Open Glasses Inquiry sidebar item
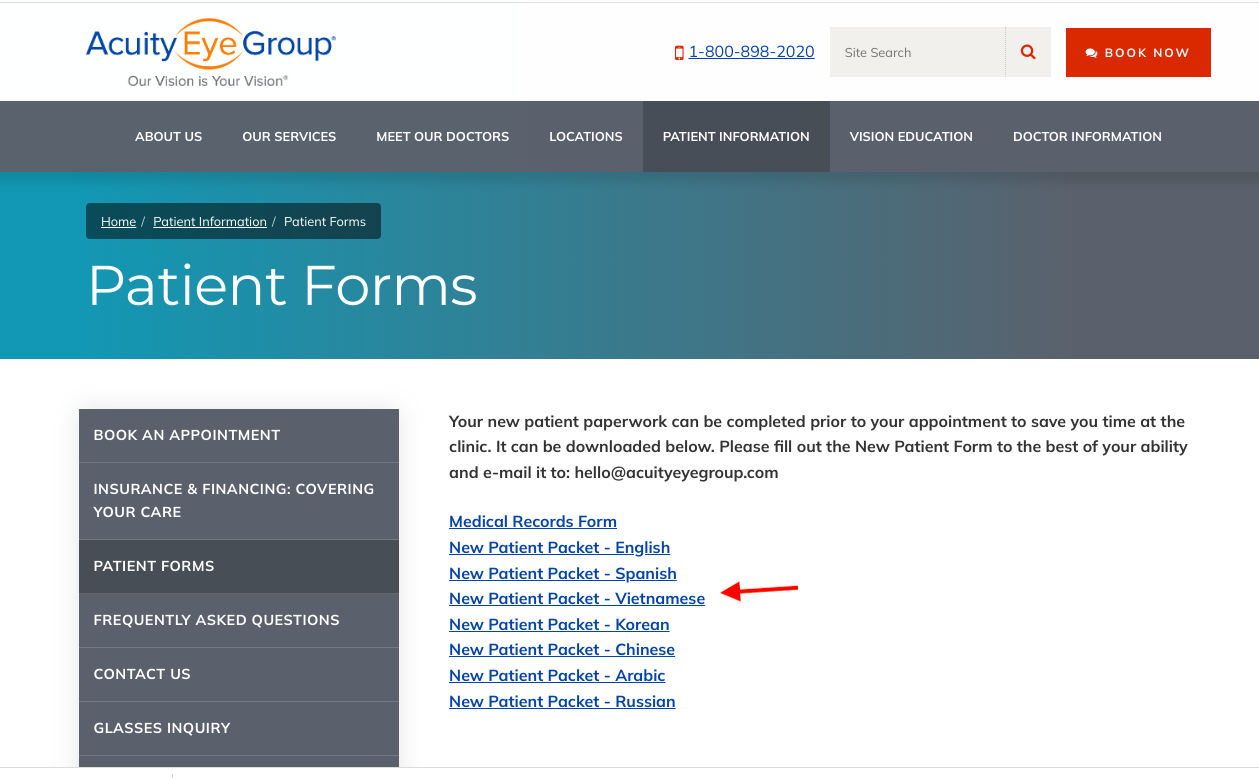This screenshot has width=1259, height=778. pos(239,728)
